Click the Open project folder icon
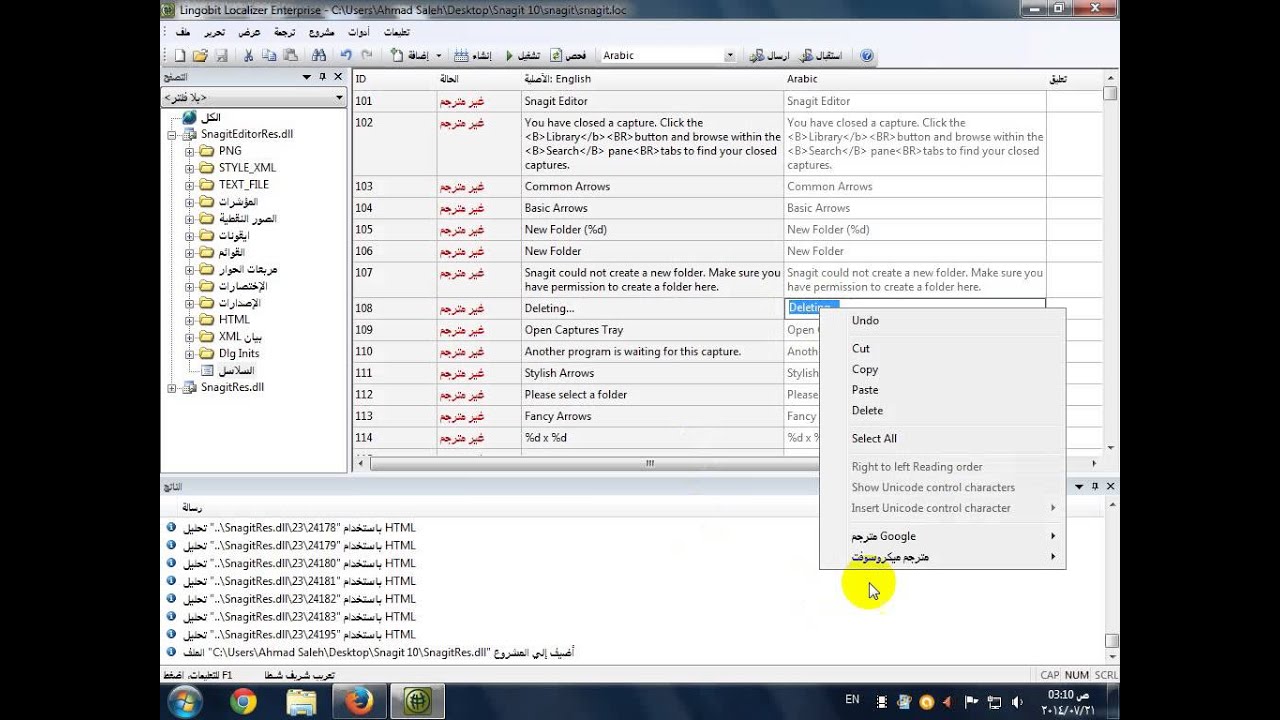 pos(200,56)
